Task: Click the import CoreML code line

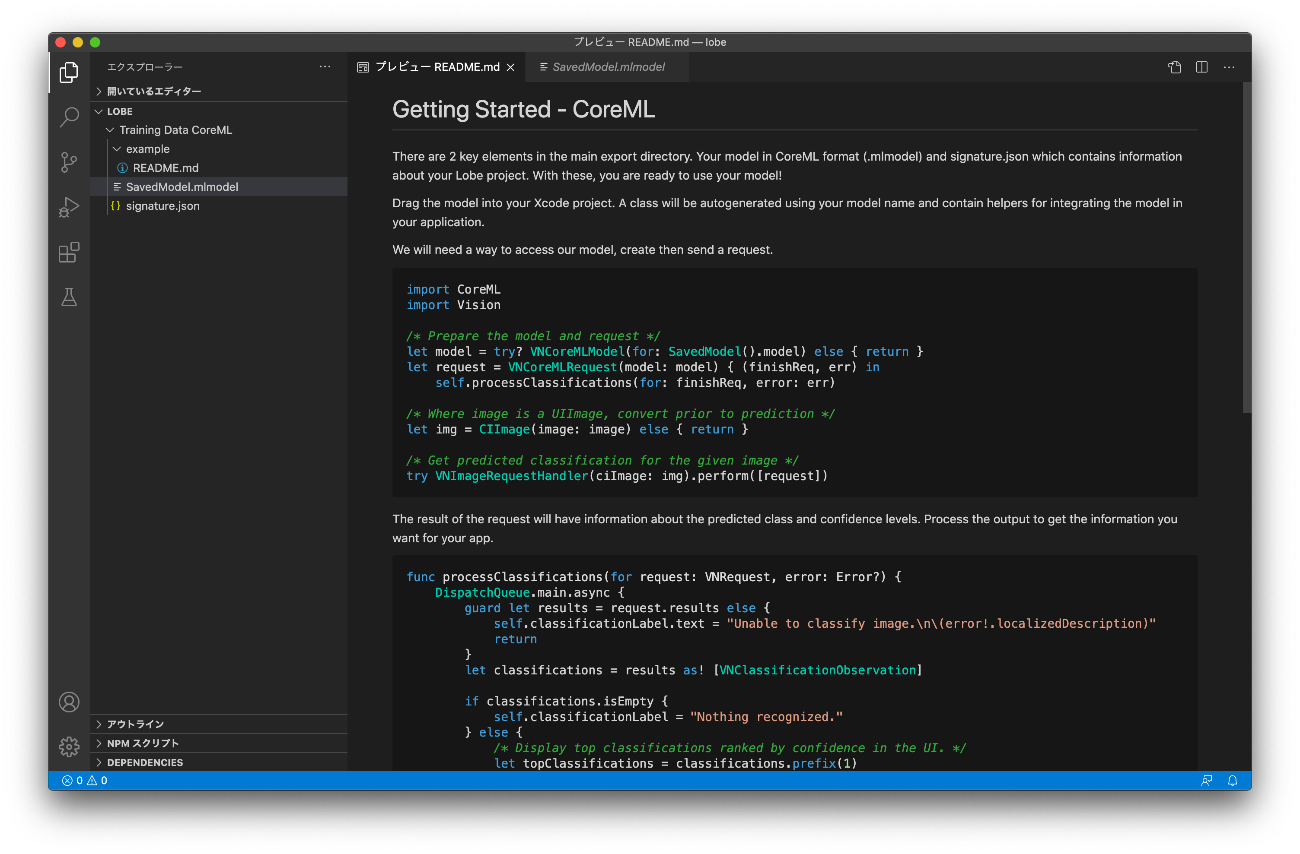Action: pos(453,289)
